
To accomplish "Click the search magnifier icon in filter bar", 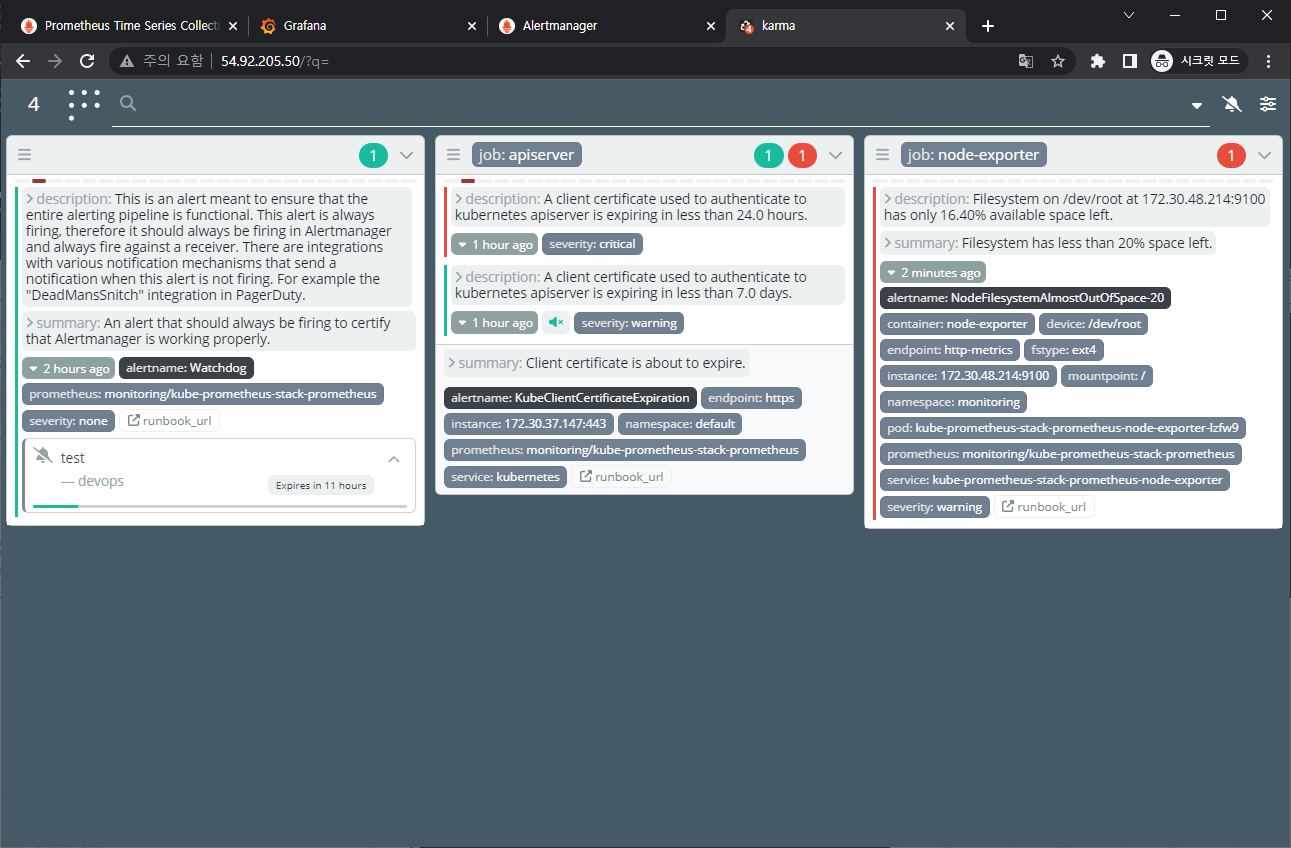I will pyautogui.click(x=128, y=103).
